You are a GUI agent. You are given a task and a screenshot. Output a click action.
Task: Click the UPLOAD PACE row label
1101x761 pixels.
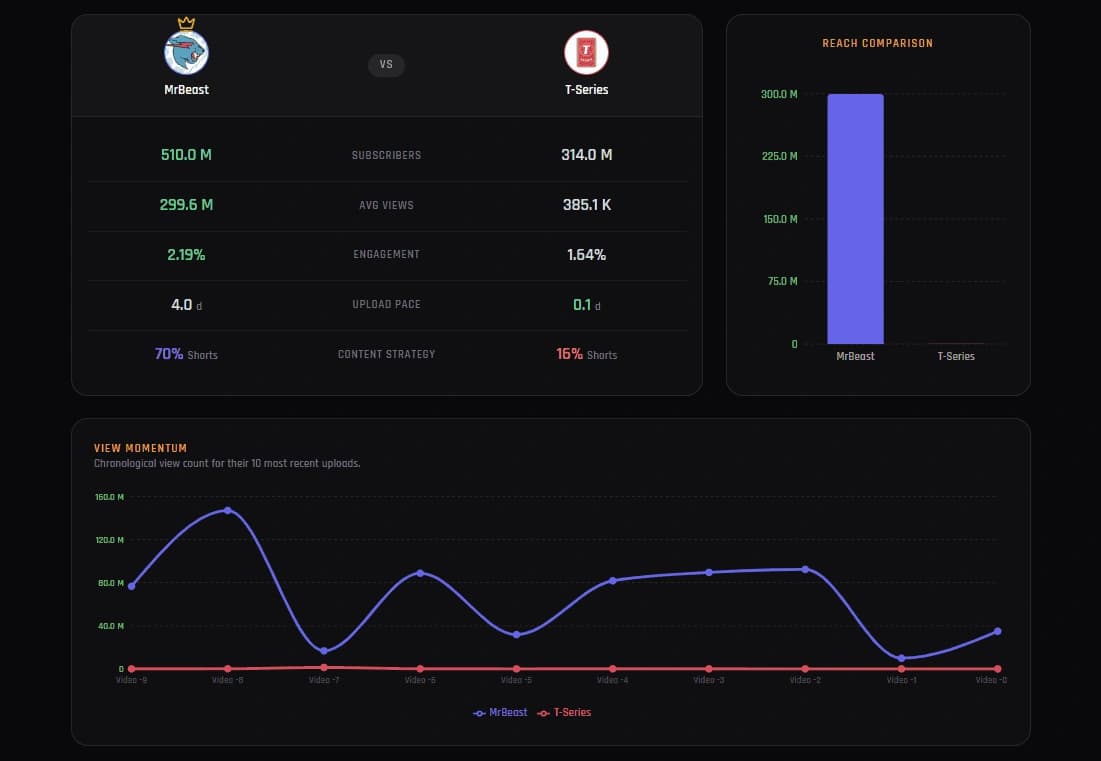point(386,304)
